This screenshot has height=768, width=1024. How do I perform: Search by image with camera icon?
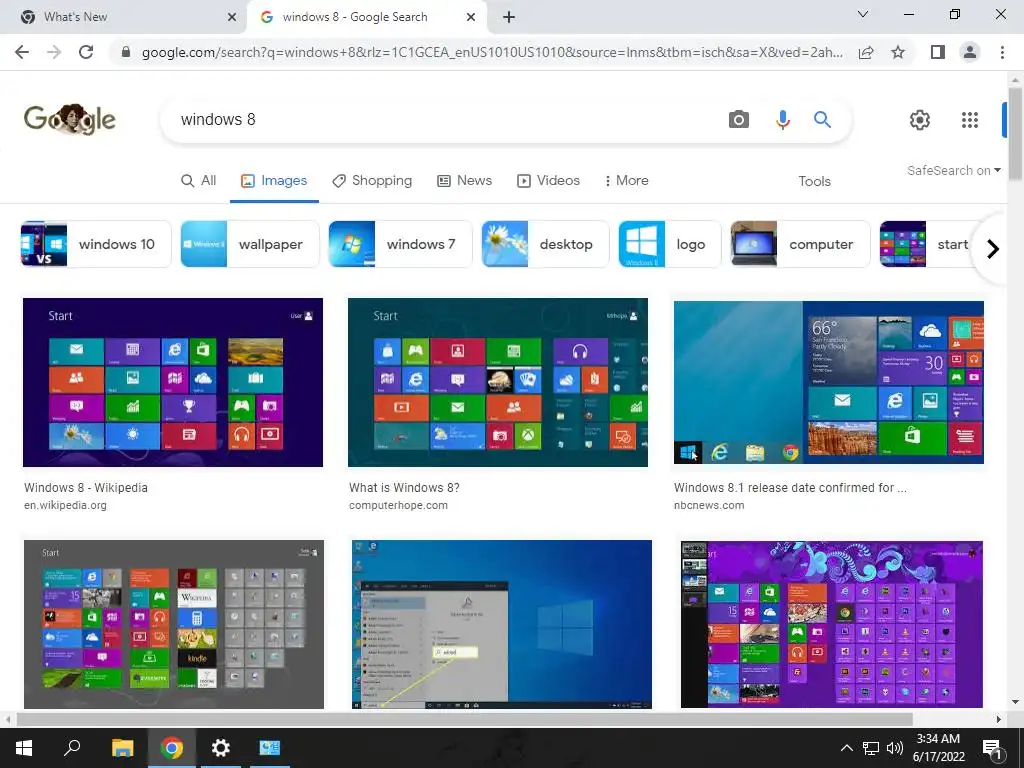coord(739,120)
